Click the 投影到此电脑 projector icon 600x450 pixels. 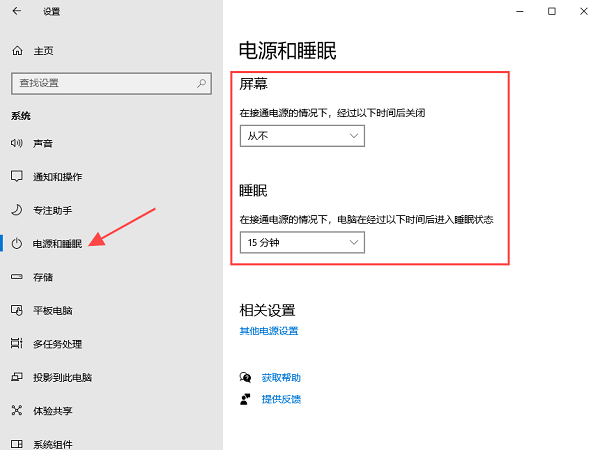[16, 377]
